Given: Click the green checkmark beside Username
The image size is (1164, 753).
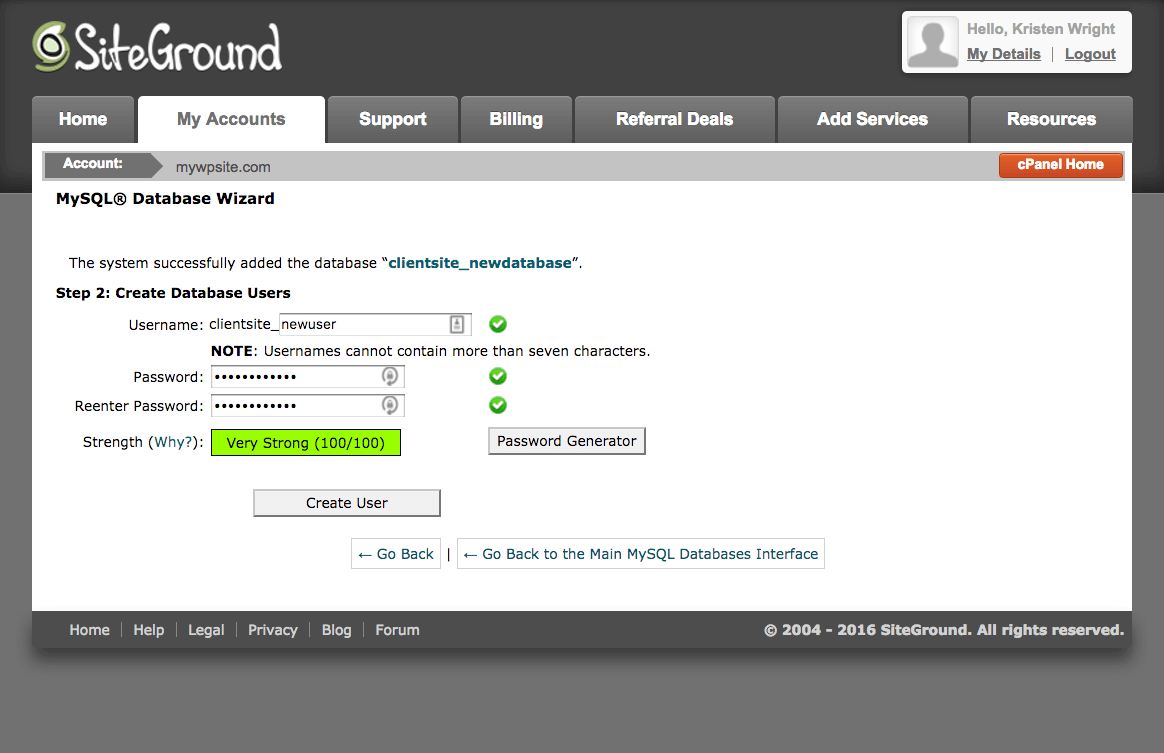Looking at the screenshot, I should tap(498, 324).
